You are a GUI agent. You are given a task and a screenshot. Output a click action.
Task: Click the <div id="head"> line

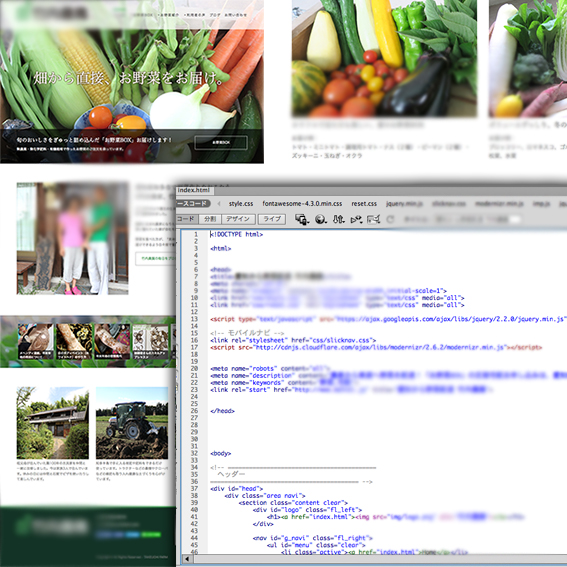[x=236, y=489]
